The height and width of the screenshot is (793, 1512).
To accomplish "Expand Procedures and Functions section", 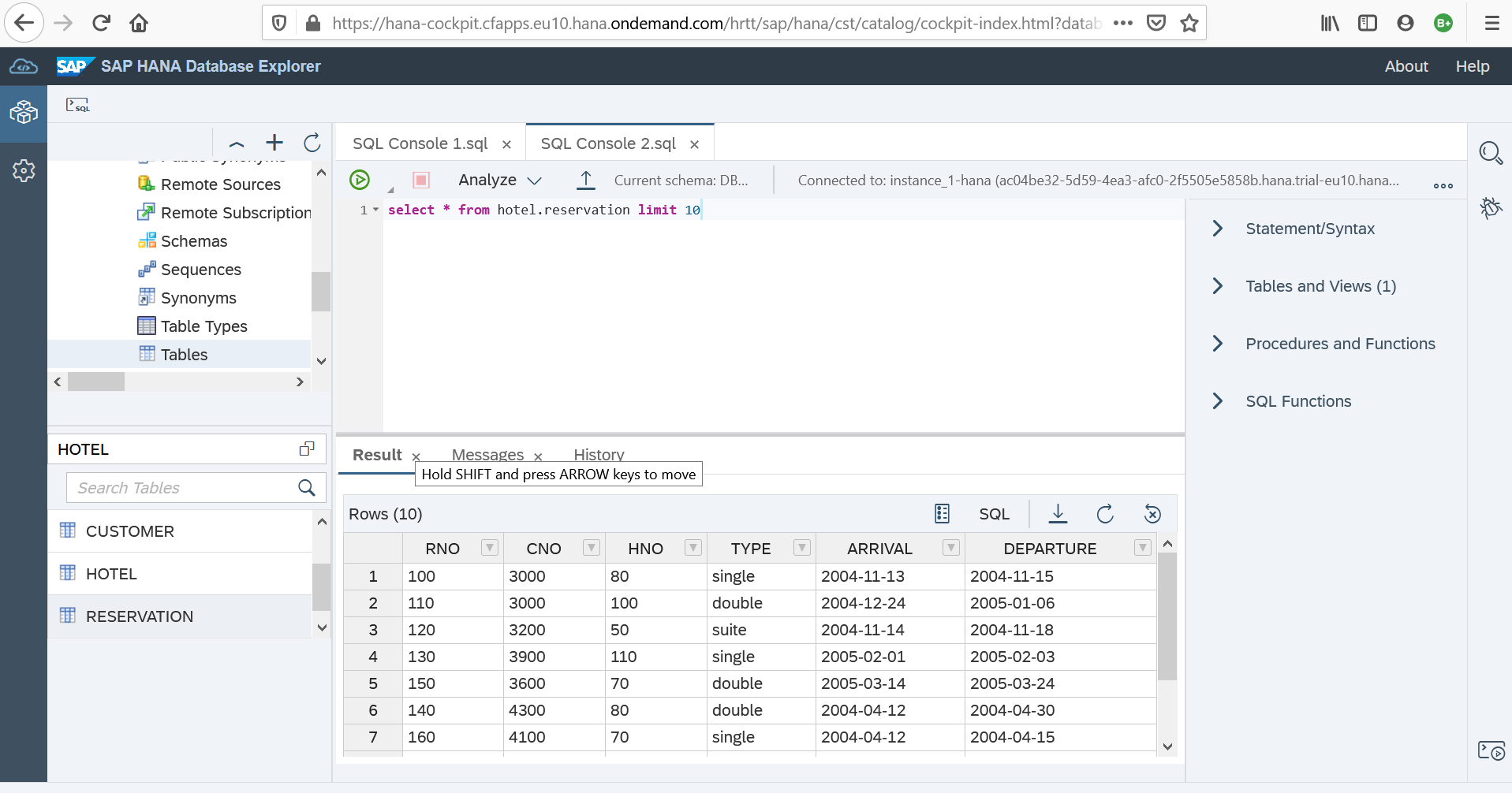I will click(x=1218, y=344).
